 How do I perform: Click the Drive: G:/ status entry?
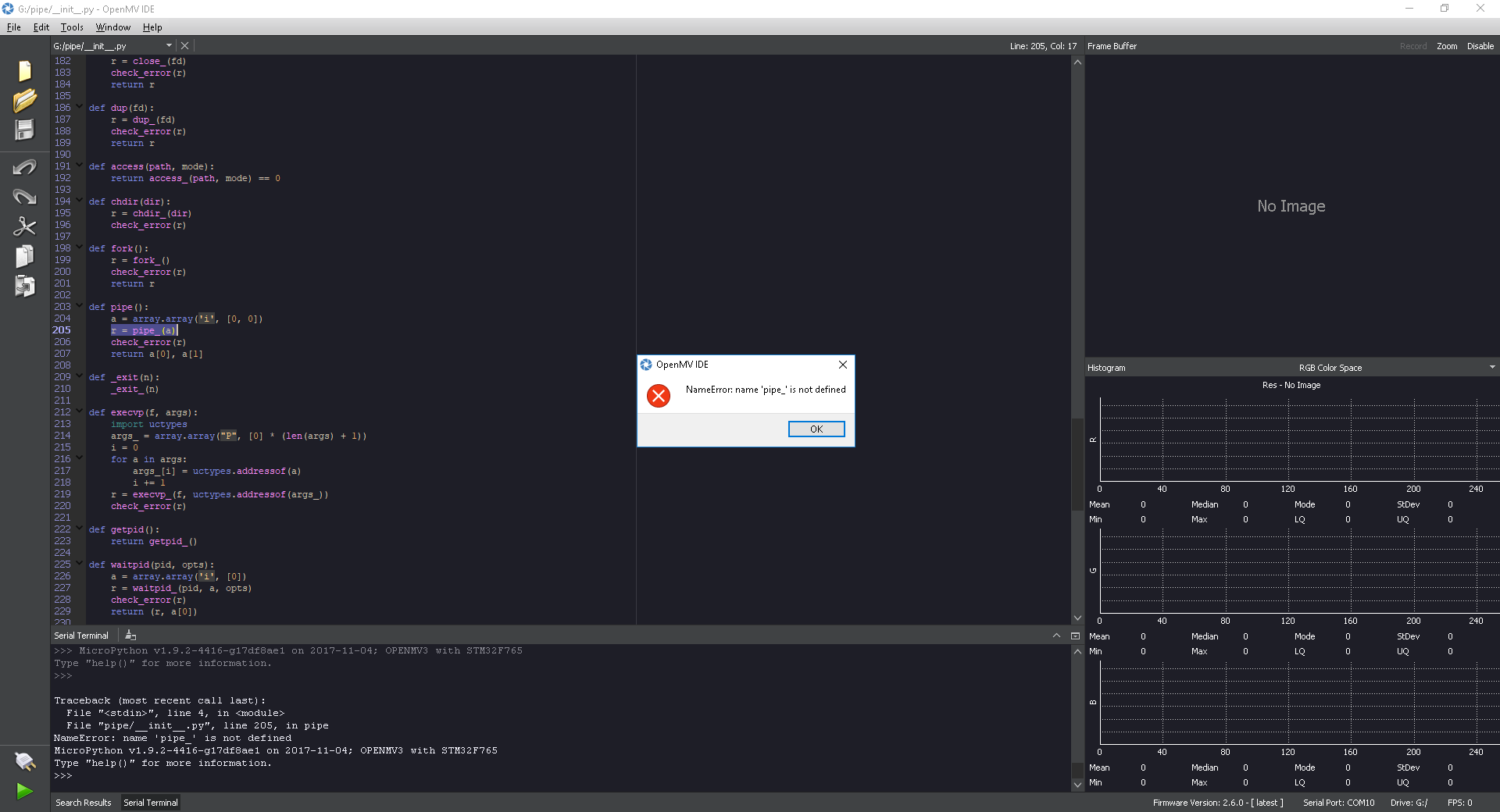[x=1409, y=803]
